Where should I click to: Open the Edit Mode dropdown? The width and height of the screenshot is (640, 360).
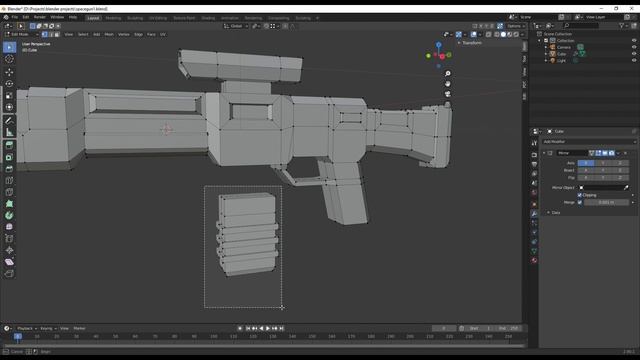pyautogui.click(x=21, y=35)
